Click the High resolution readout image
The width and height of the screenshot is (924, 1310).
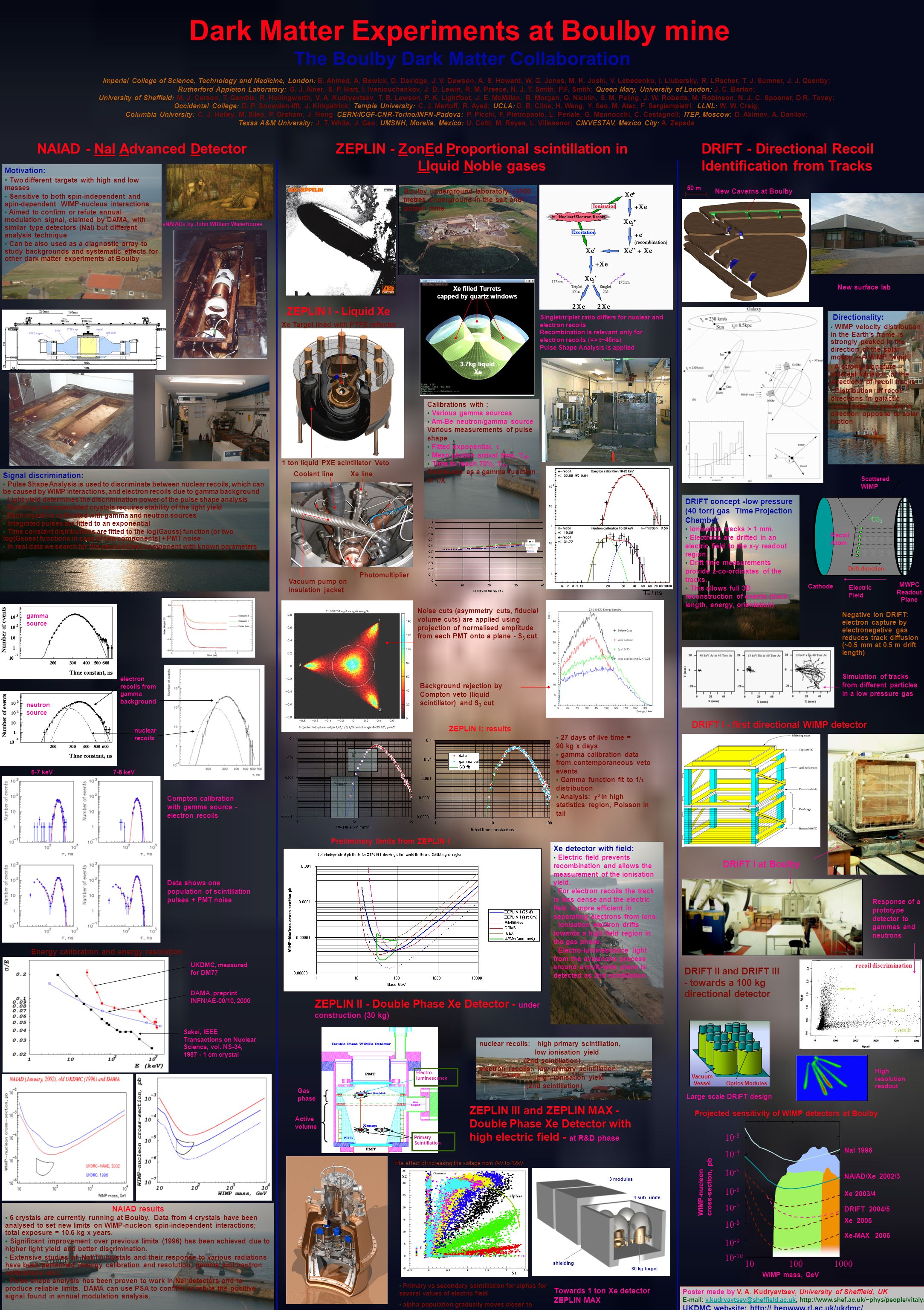tap(831, 1078)
